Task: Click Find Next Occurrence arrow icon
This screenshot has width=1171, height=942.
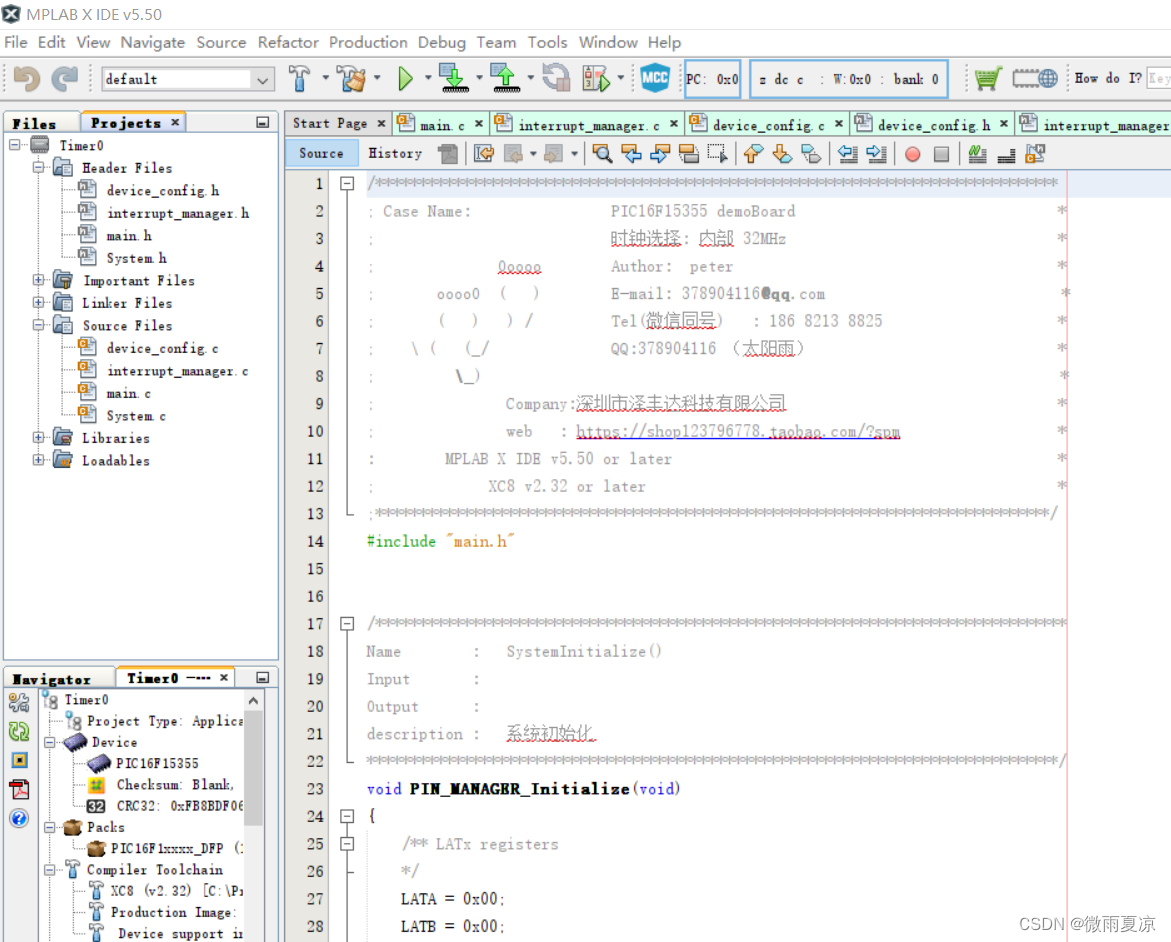Action: [x=660, y=154]
